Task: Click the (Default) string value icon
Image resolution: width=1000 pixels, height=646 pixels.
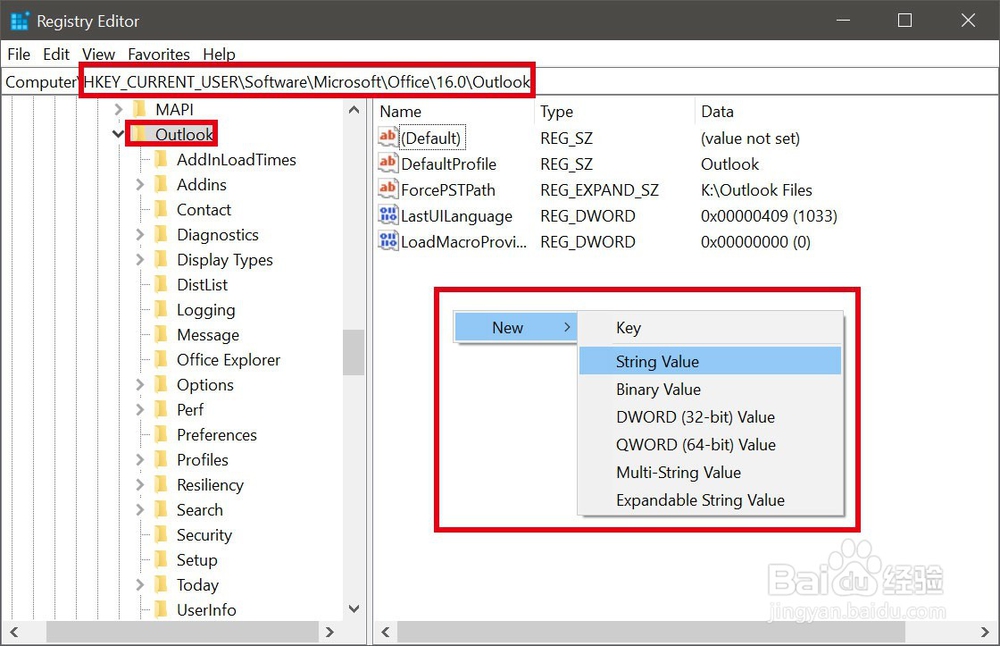Action: (x=388, y=137)
